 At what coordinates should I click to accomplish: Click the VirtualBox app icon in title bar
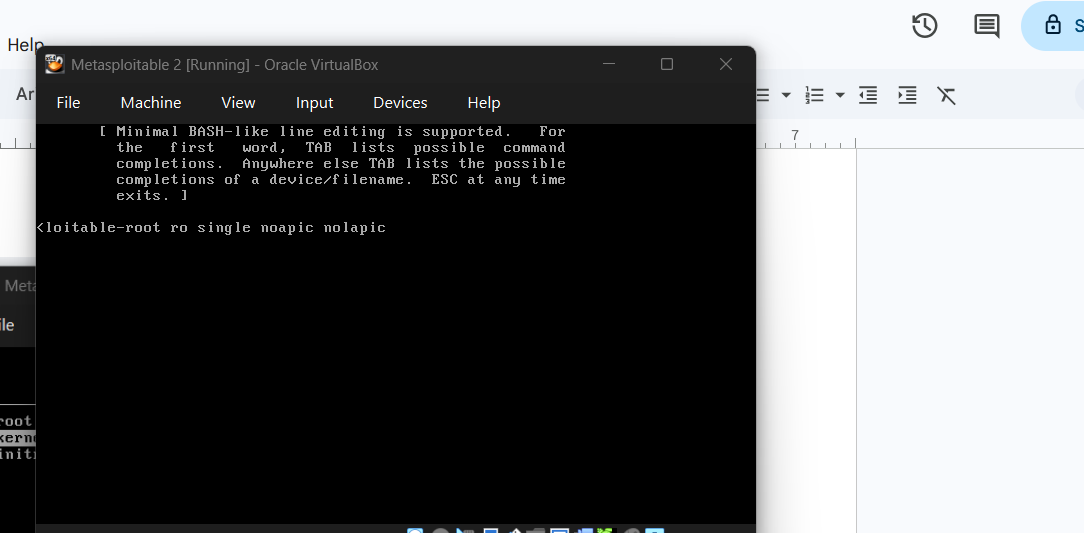click(x=55, y=65)
